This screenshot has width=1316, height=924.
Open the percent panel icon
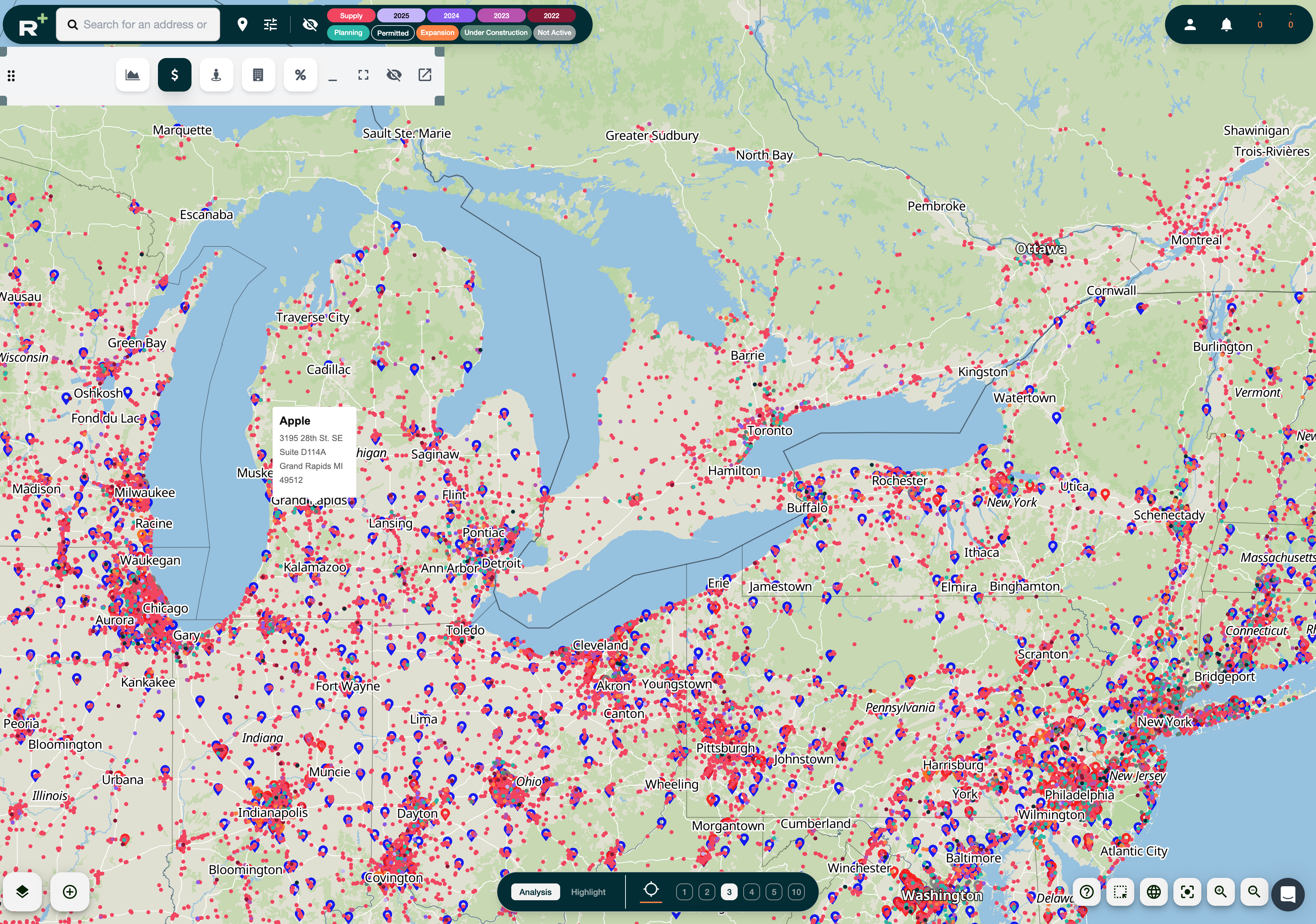click(x=300, y=75)
